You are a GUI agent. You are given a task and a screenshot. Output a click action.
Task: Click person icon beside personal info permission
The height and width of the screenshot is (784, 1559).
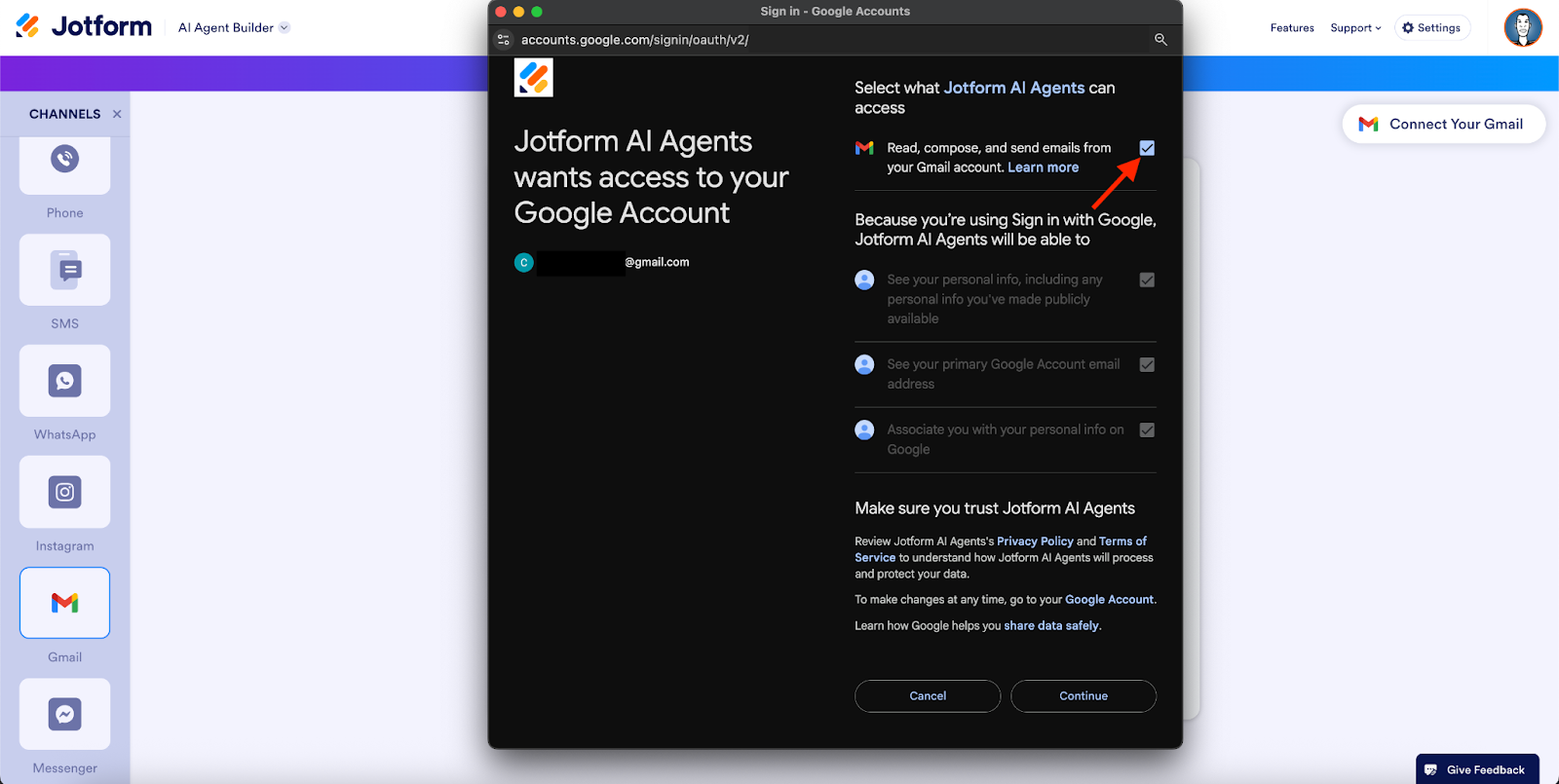864,280
